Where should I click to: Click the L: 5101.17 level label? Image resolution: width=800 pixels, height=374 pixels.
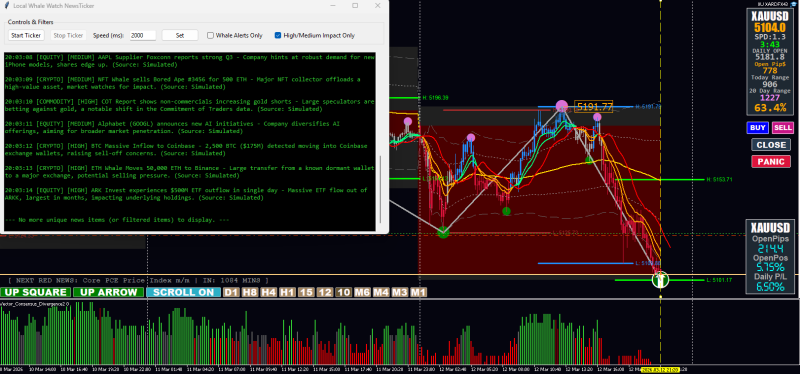click(718, 280)
